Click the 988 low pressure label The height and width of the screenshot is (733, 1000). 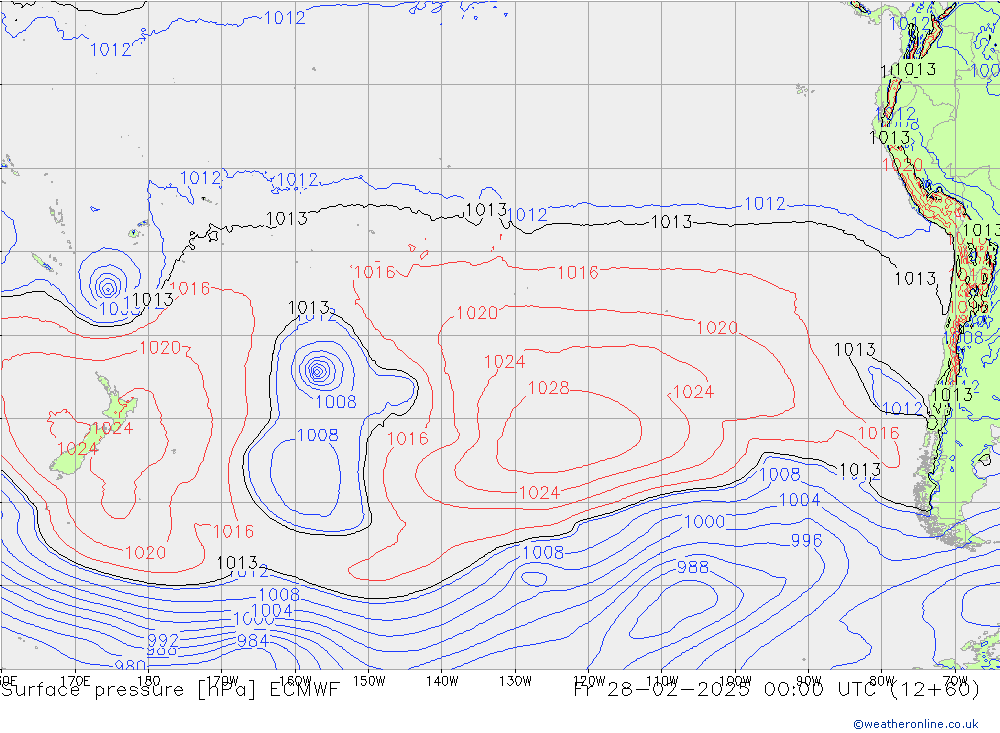click(692, 567)
